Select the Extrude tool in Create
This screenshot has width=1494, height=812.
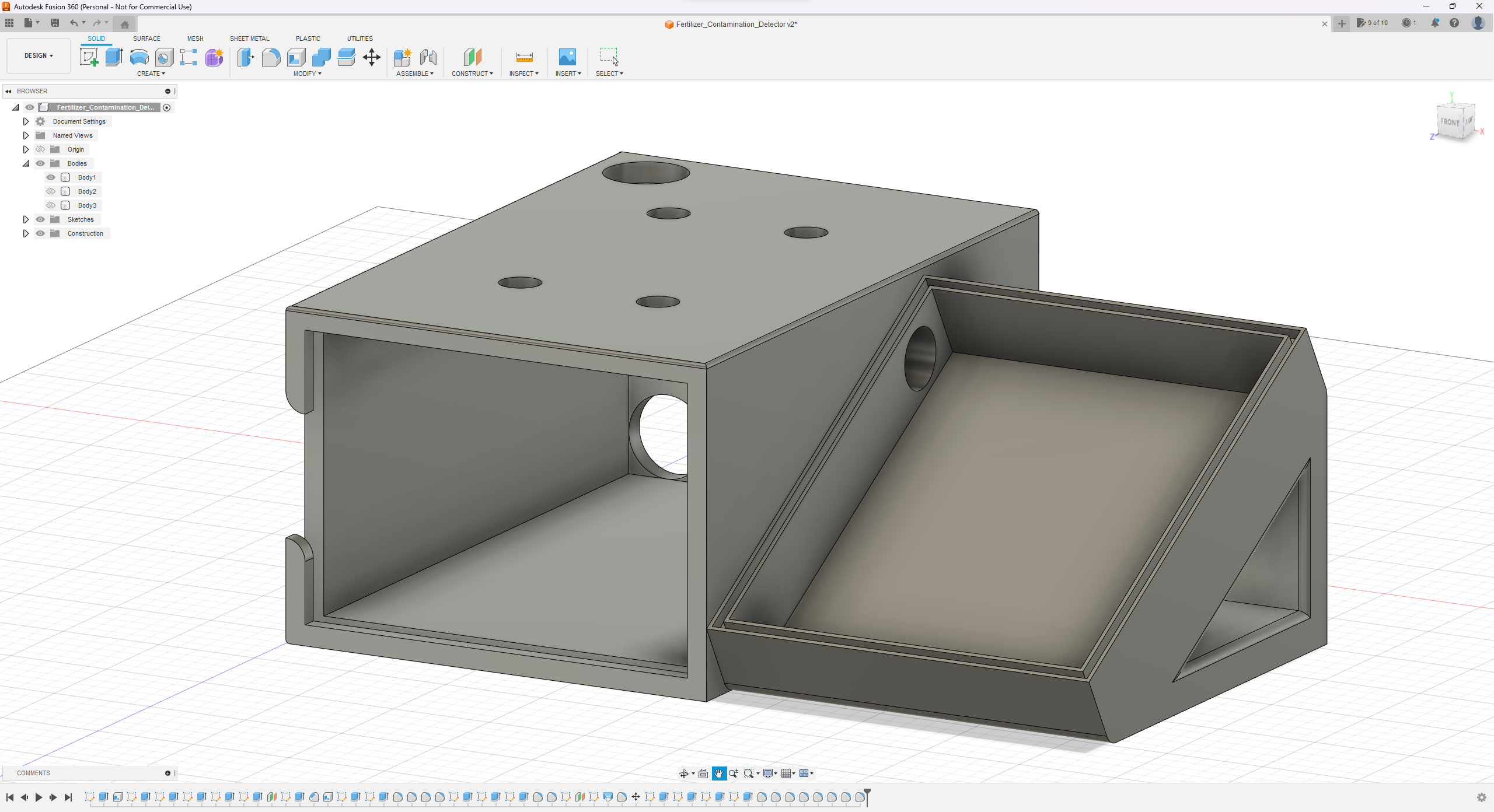point(113,57)
